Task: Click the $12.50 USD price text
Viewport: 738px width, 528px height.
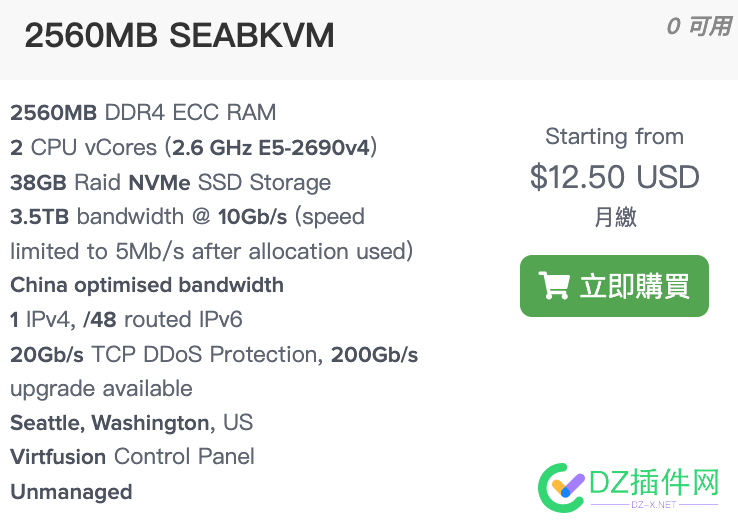Action: (615, 177)
